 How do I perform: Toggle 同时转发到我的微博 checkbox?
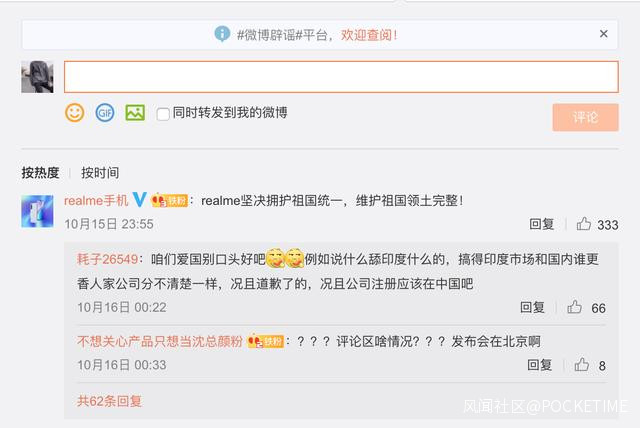[x=163, y=114]
